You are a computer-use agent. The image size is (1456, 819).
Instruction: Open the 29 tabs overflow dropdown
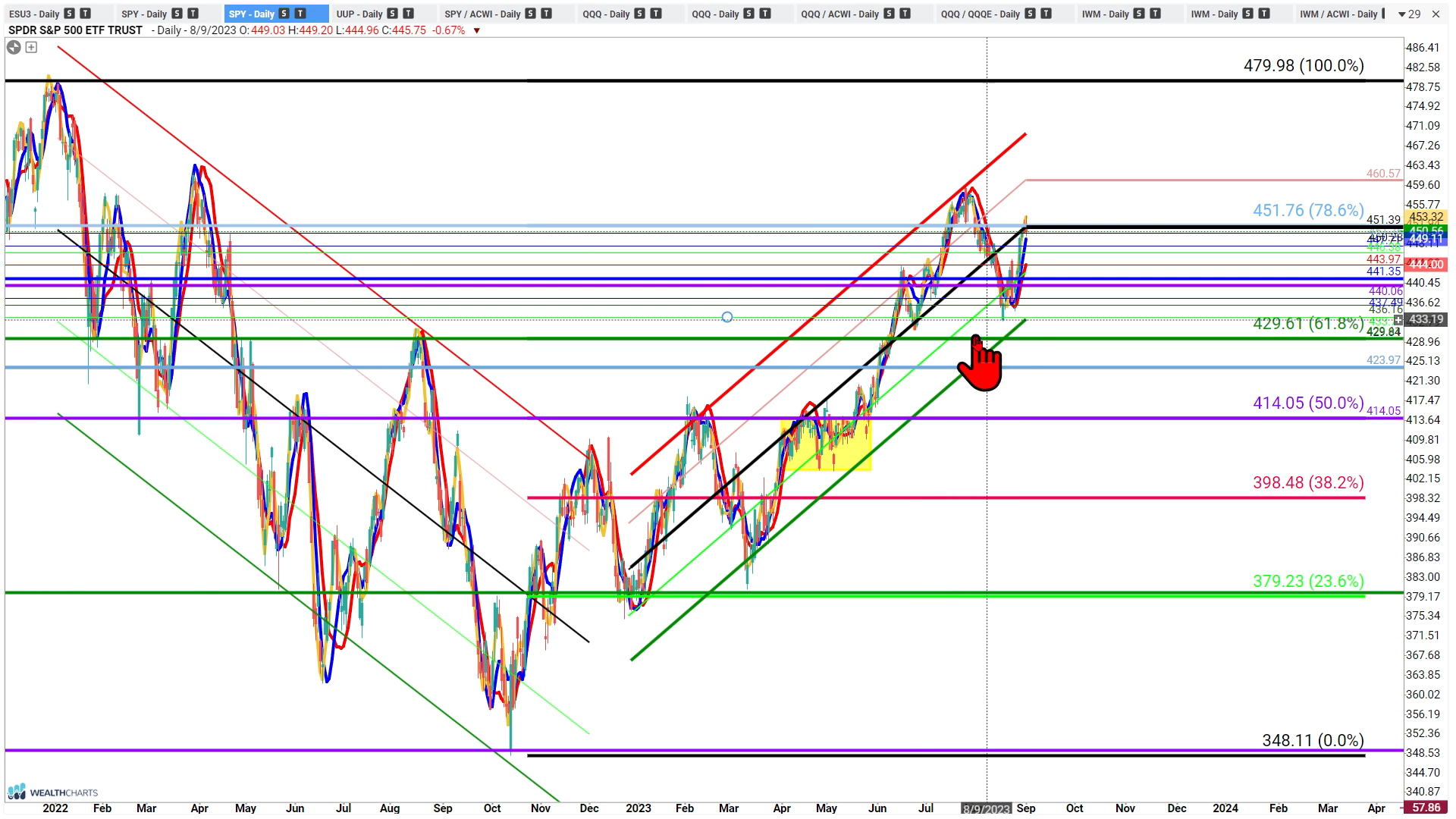1410,14
